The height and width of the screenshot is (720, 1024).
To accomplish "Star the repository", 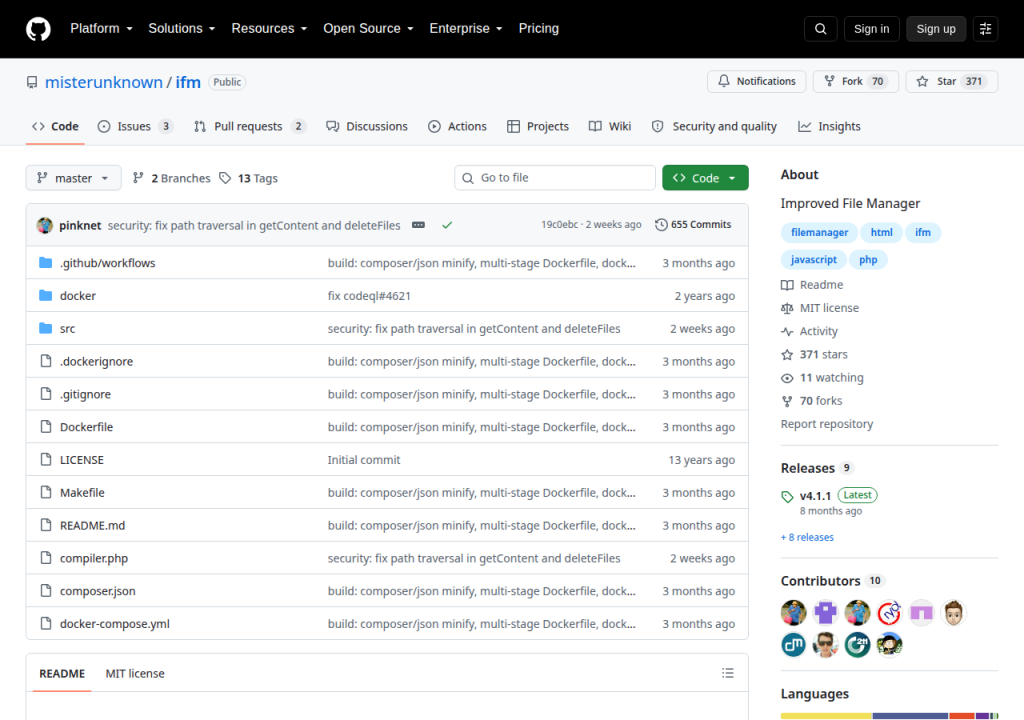I will pos(952,82).
